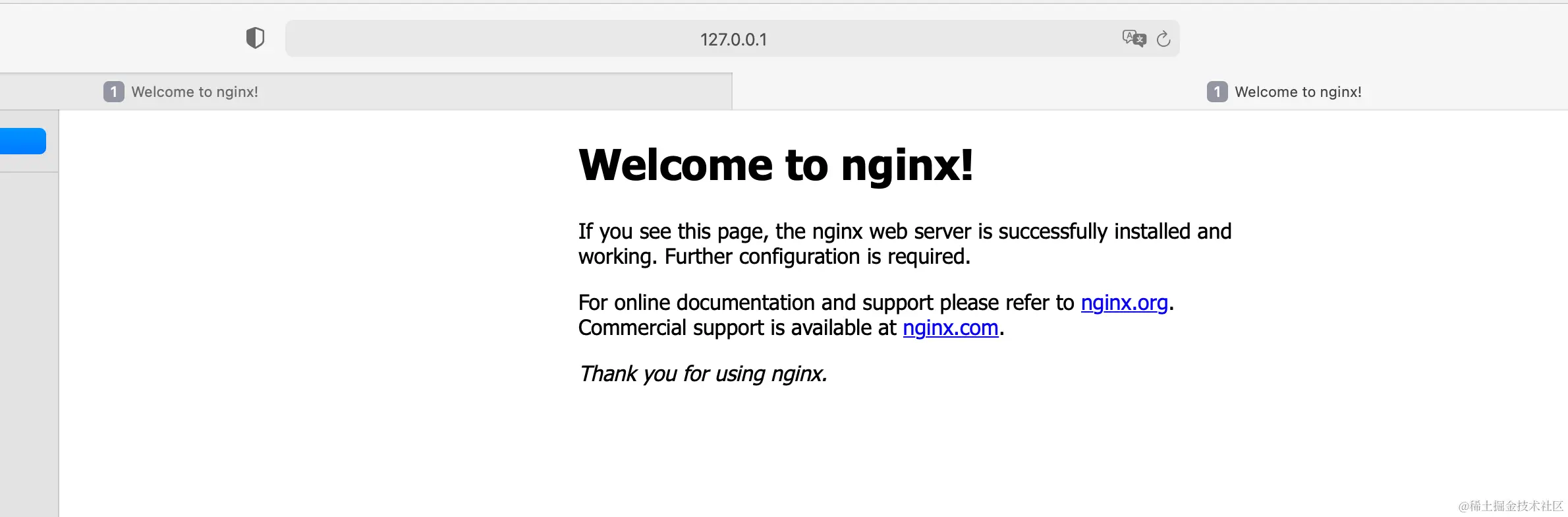Click the Welcome to nginx! page heading
Viewport: 1568px width, 517px height.
775,164
